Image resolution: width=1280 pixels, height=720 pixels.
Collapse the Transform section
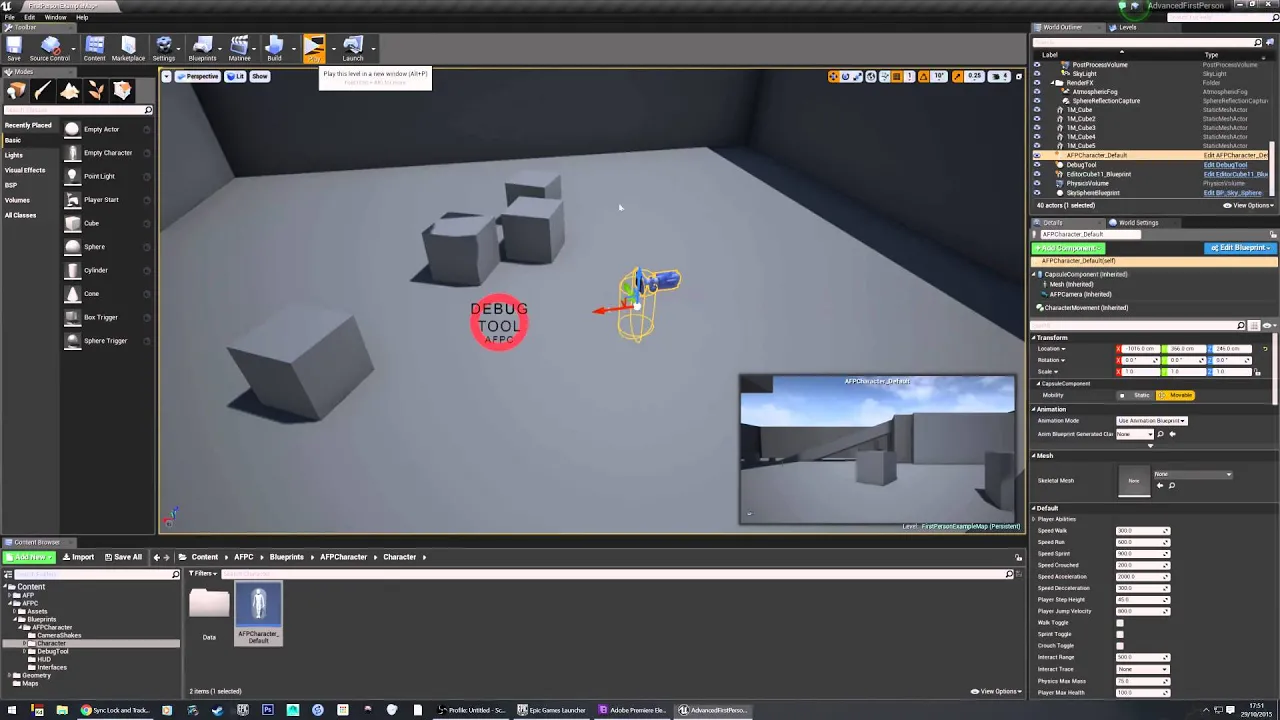(1034, 338)
